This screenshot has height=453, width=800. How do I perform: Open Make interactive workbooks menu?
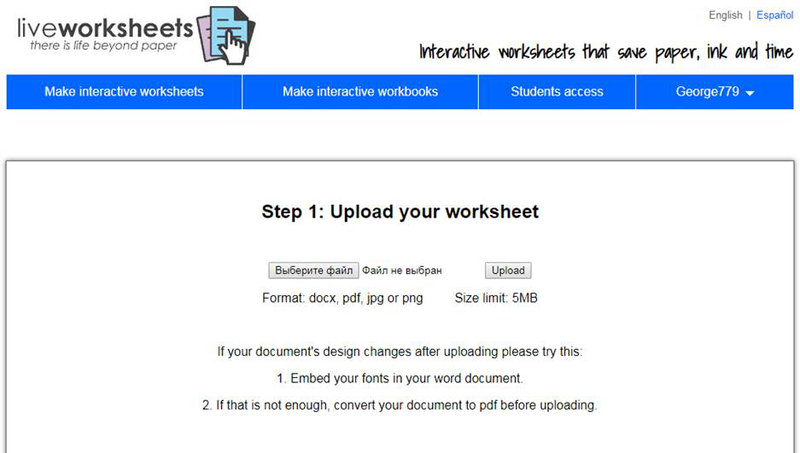coord(360,92)
